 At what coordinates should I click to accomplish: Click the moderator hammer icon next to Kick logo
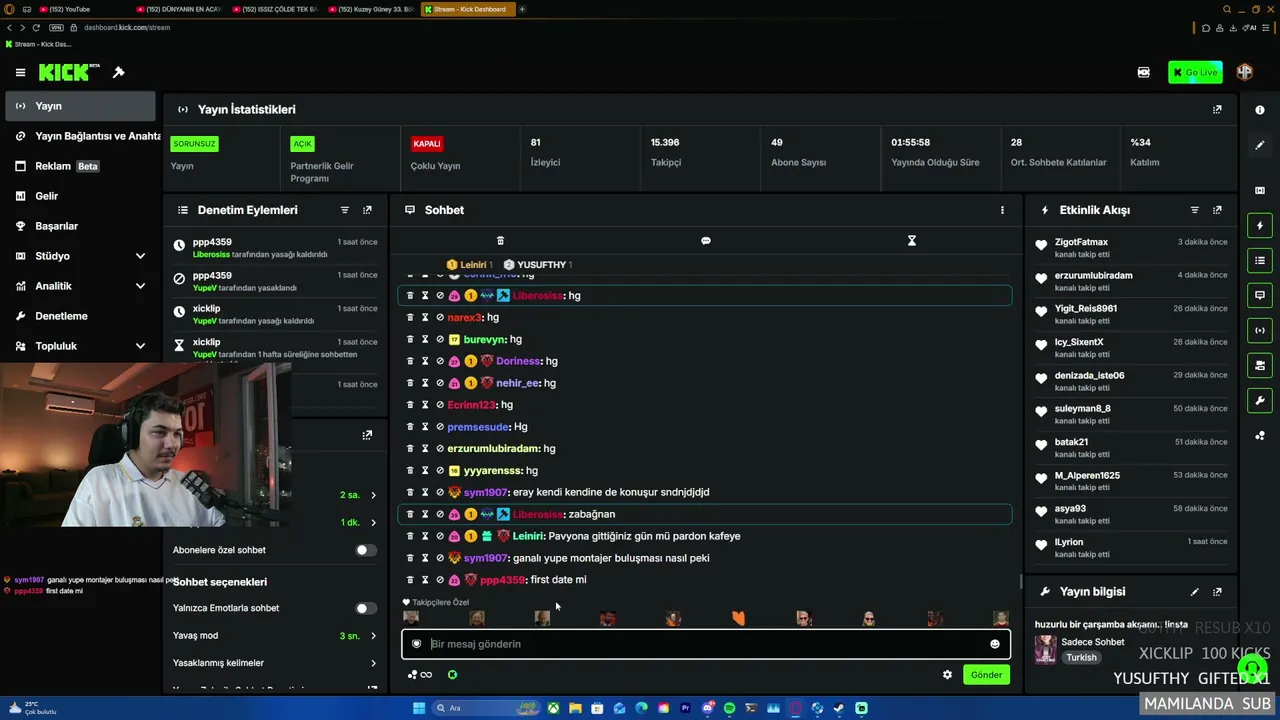119,72
